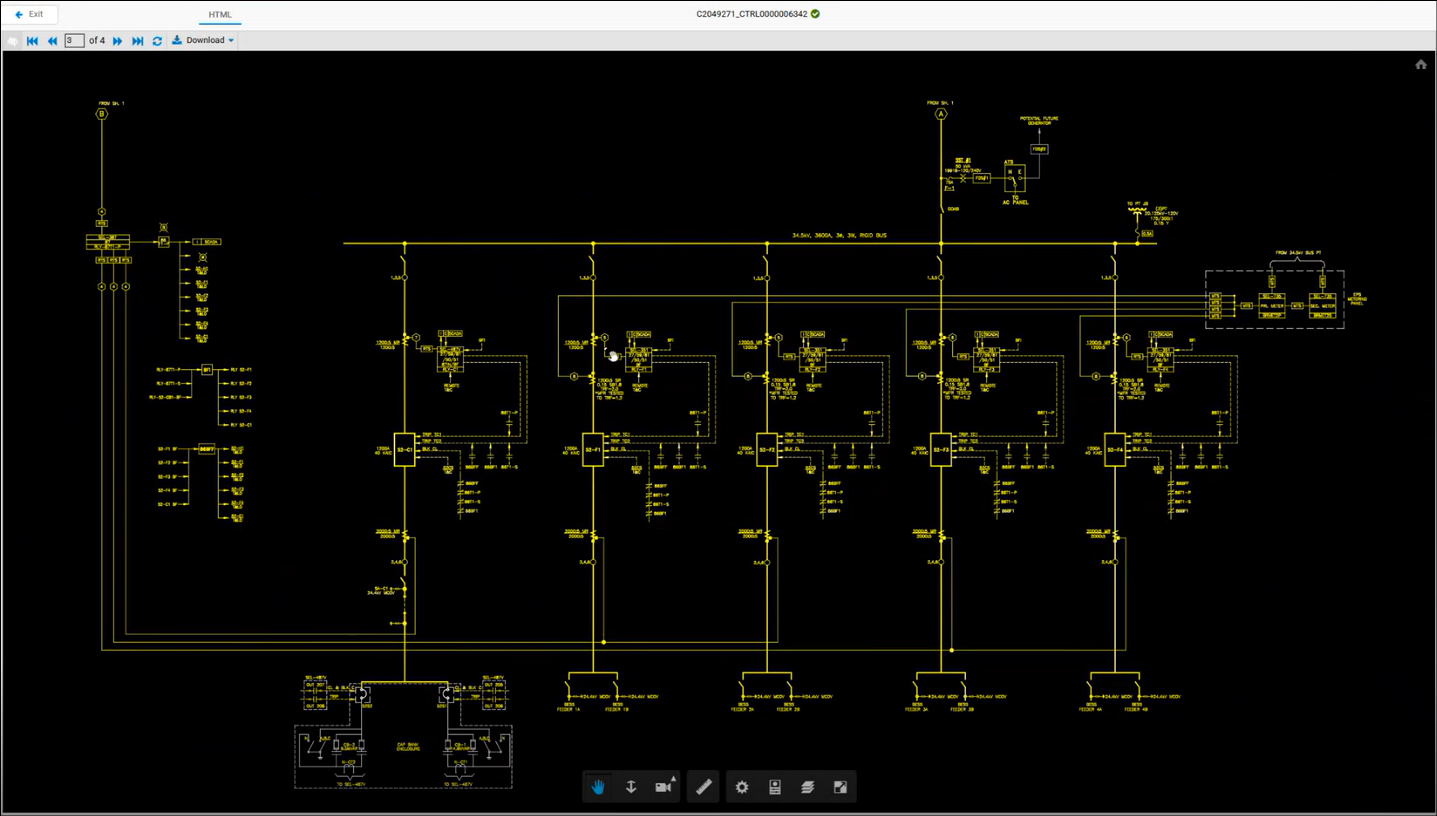Switch to the HTML tab

220,15
